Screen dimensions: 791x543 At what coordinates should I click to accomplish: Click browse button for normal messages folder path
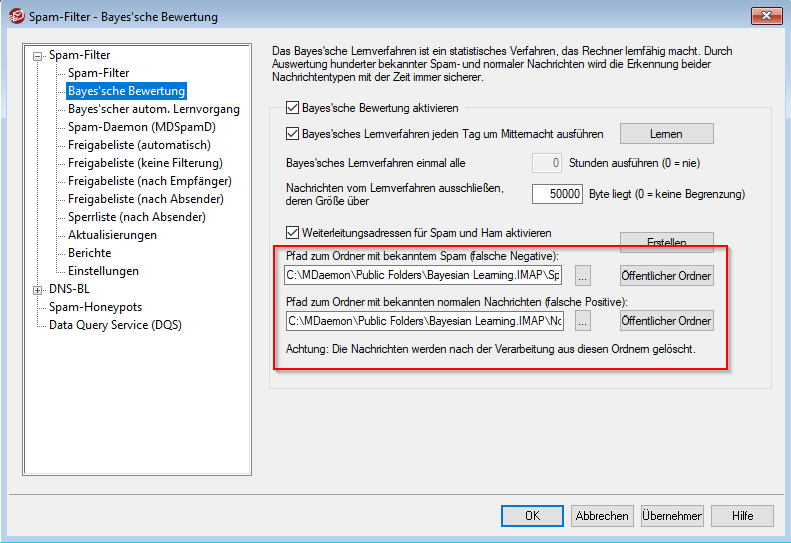[583, 321]
